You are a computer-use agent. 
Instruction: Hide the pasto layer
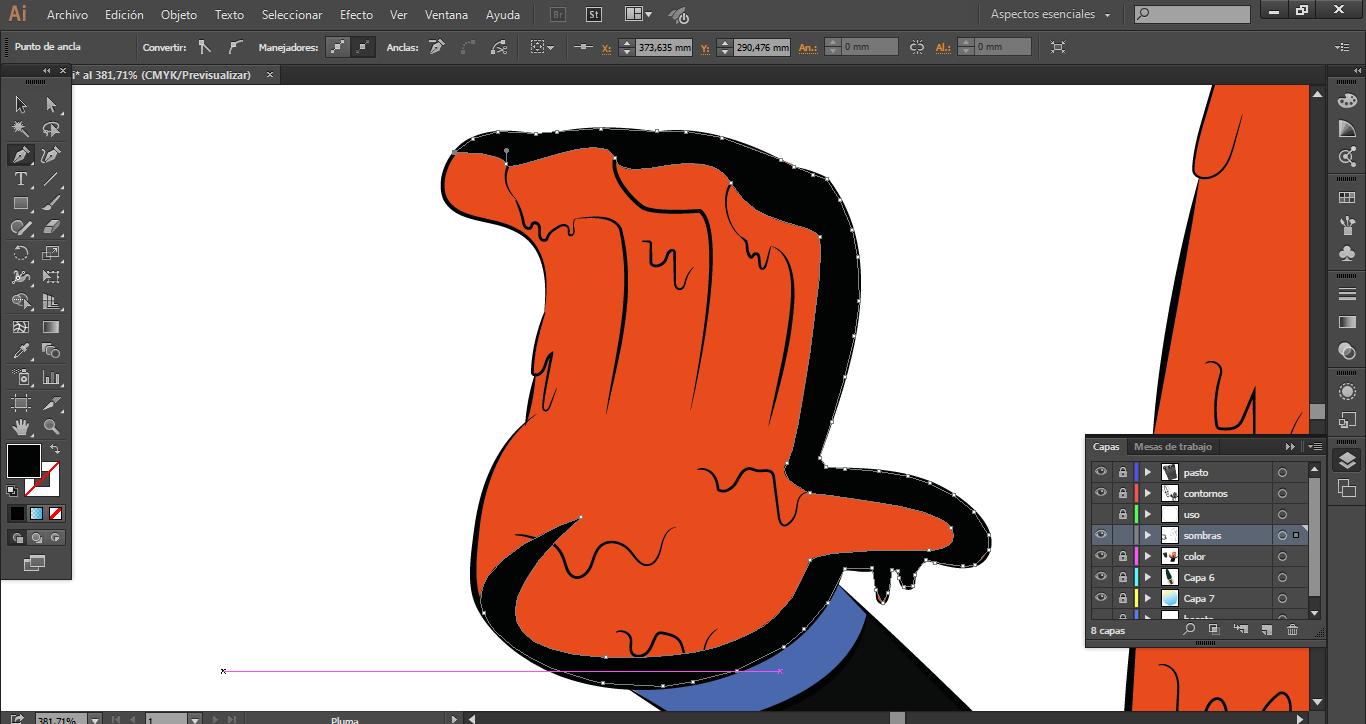[1101, 472]
